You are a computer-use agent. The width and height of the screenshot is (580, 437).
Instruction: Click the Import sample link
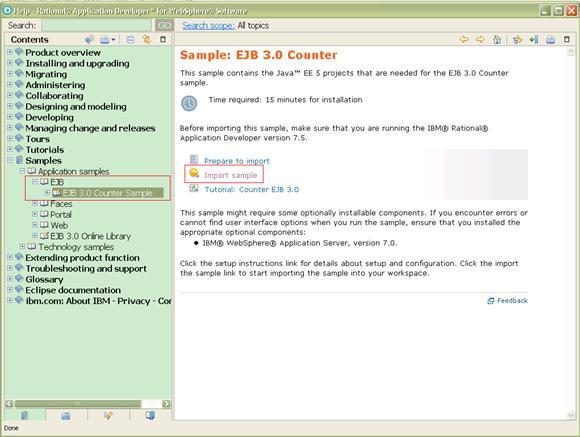(230, 175)
